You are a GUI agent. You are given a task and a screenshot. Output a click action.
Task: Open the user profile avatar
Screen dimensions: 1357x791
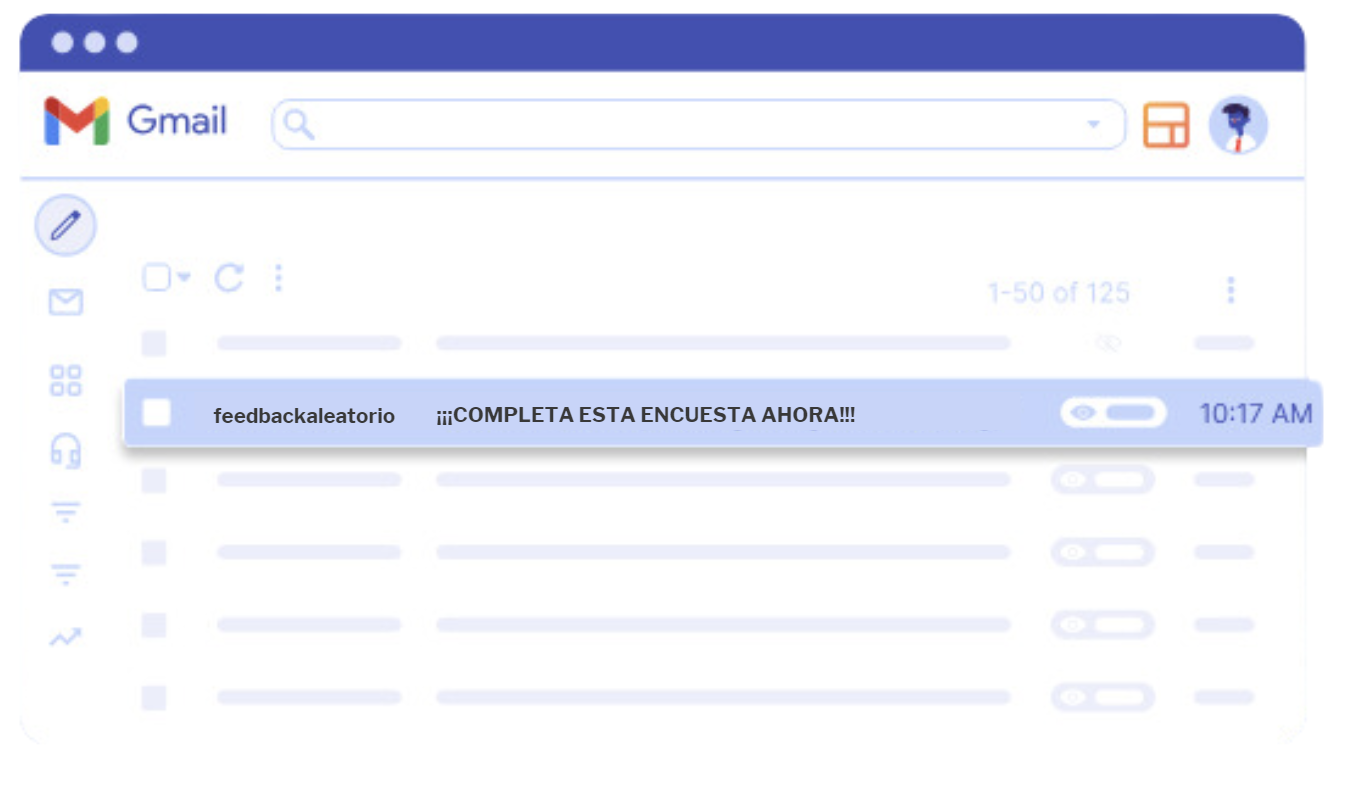click(1238, 126)
